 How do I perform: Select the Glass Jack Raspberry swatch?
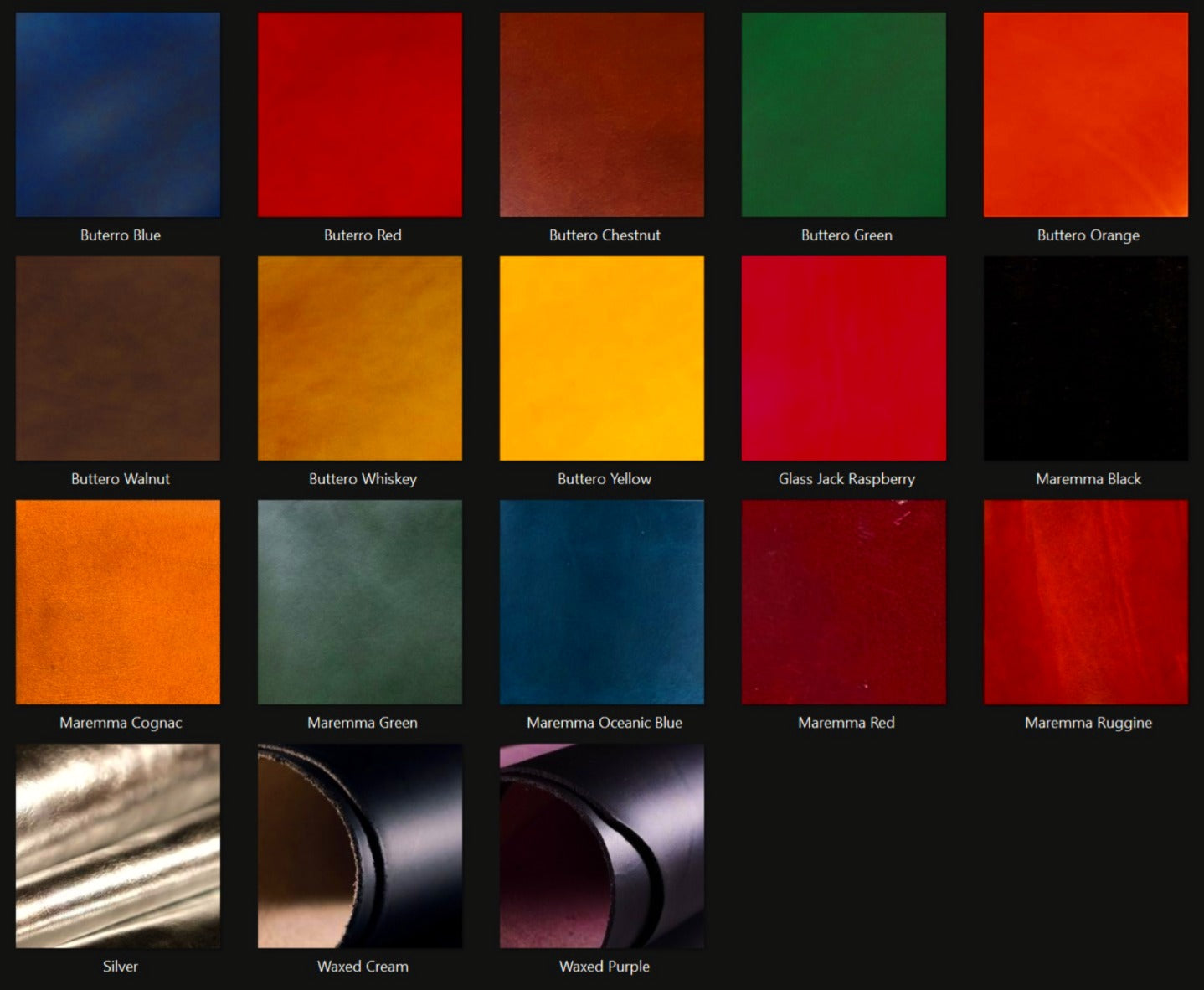(x=844, y=358)
